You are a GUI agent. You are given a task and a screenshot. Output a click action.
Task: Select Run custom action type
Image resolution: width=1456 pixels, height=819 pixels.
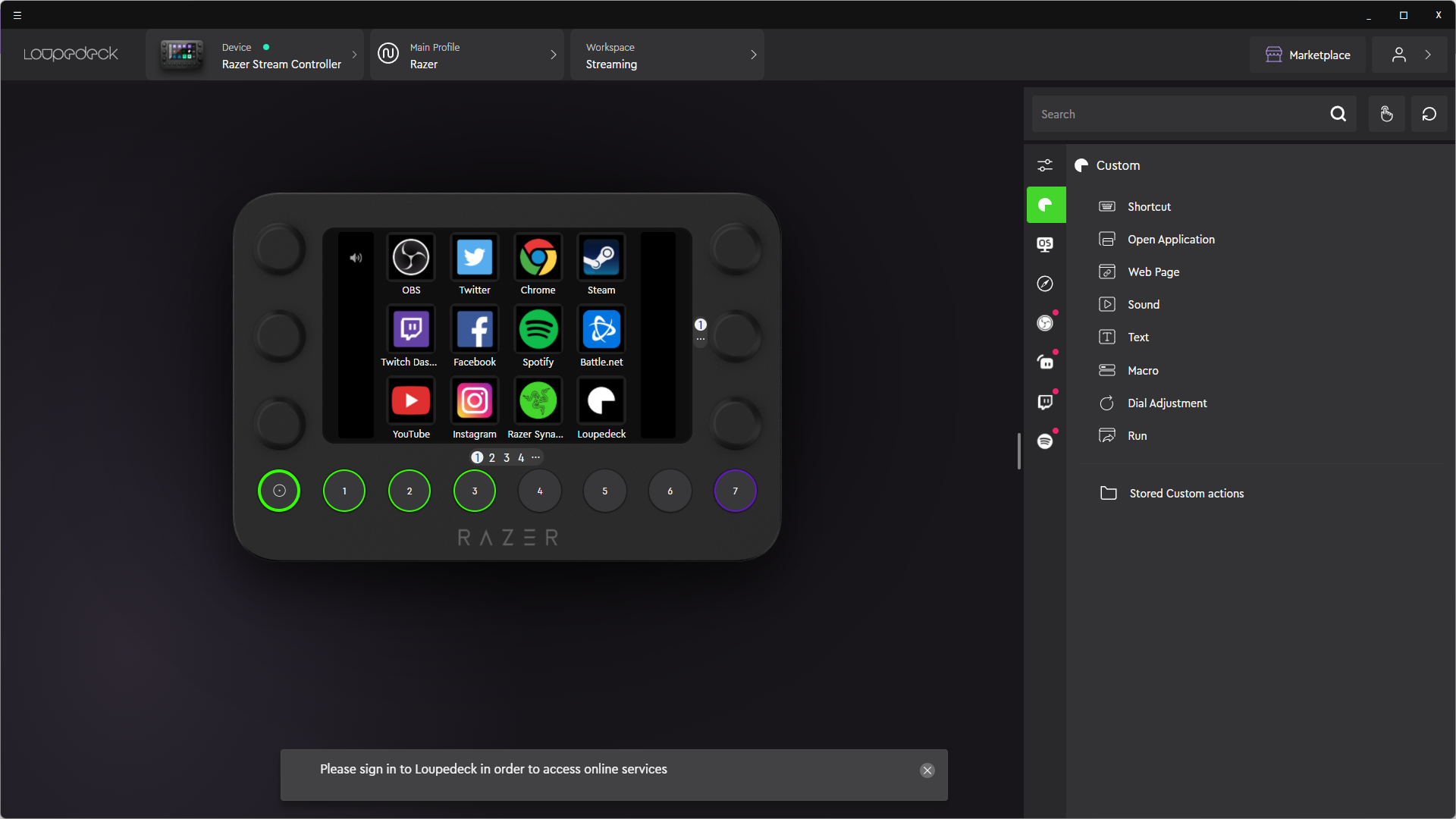[x=1137, y=435]
